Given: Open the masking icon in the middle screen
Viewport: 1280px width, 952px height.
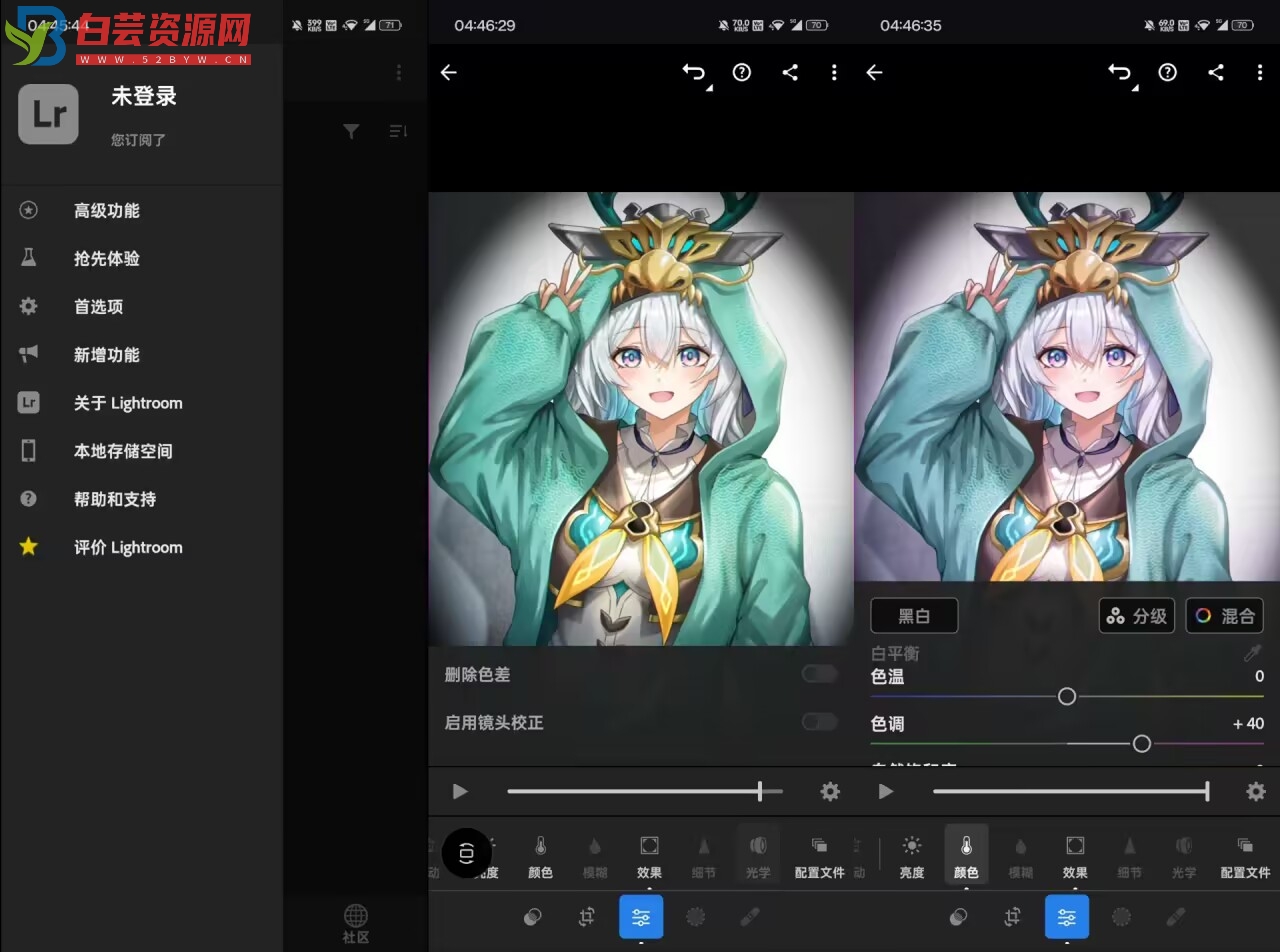Looking at the screenshot, I should pyautogui.click(x=696, y=916).
